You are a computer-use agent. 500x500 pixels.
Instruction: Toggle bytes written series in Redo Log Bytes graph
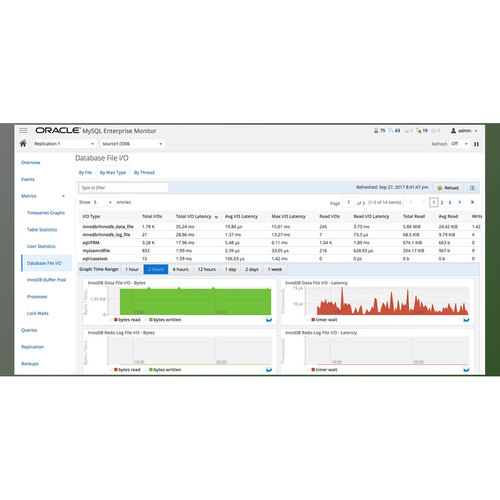point(165,370)
